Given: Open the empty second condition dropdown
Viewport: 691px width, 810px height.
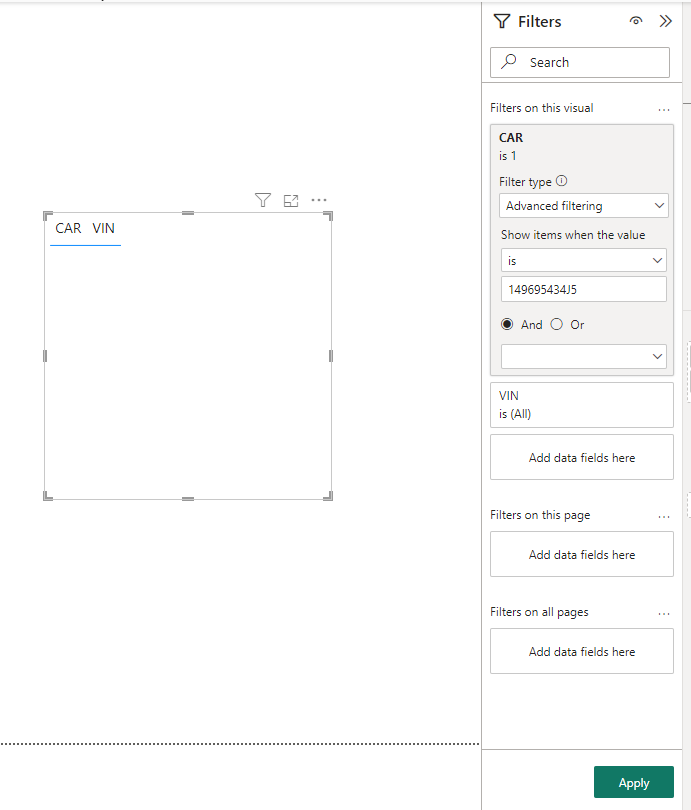Looking at the screenshot, I should 584,356.
